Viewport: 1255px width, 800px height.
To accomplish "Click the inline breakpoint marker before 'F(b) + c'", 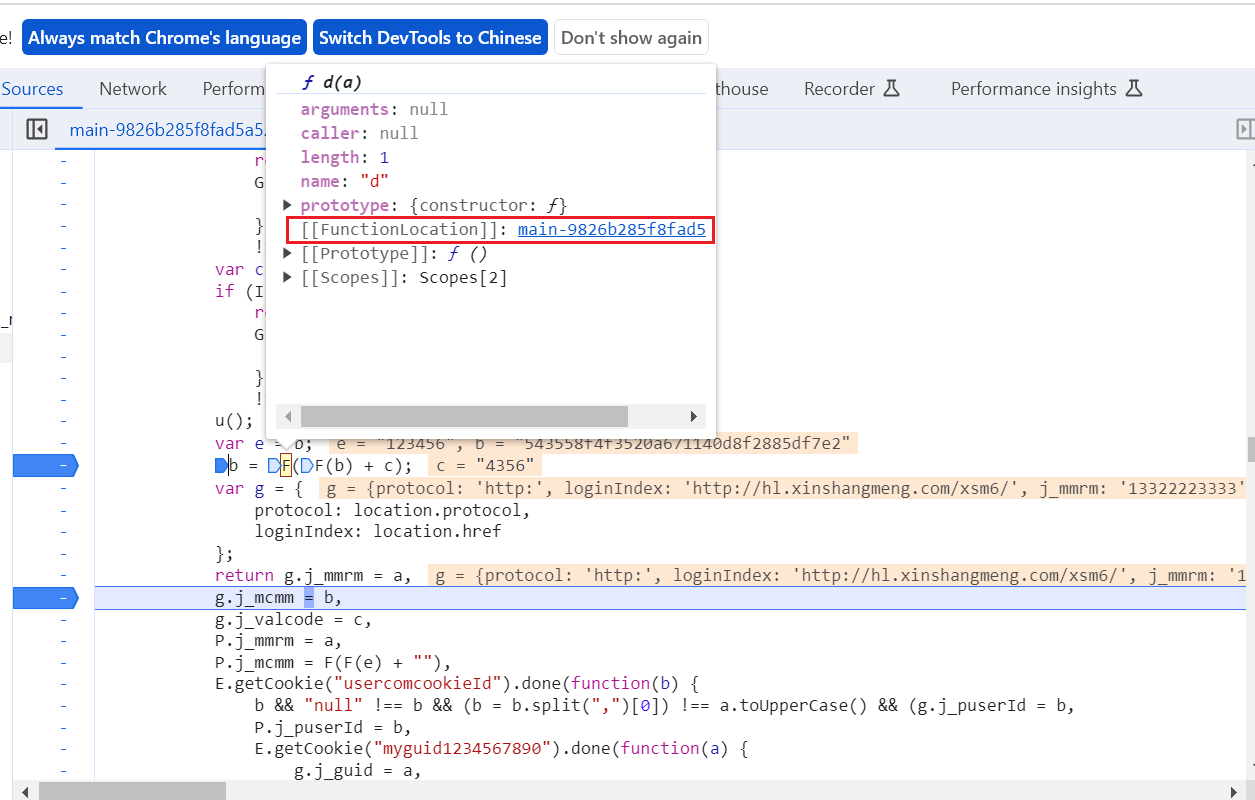I will 307,466.
